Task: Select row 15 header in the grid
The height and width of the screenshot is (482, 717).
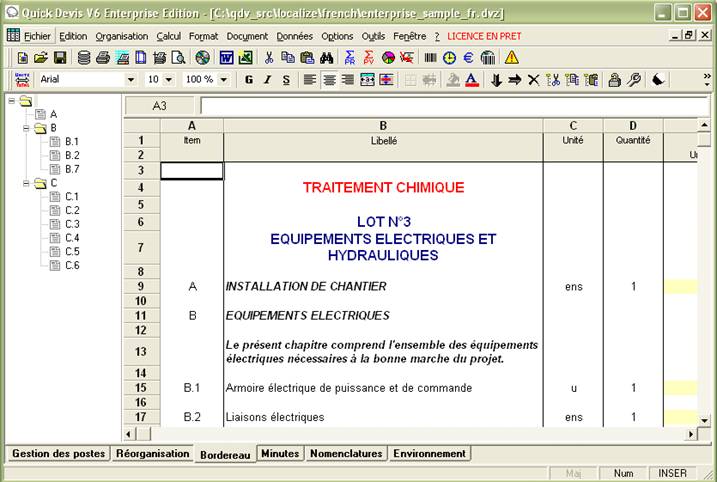Action: [x=141, y=388]
